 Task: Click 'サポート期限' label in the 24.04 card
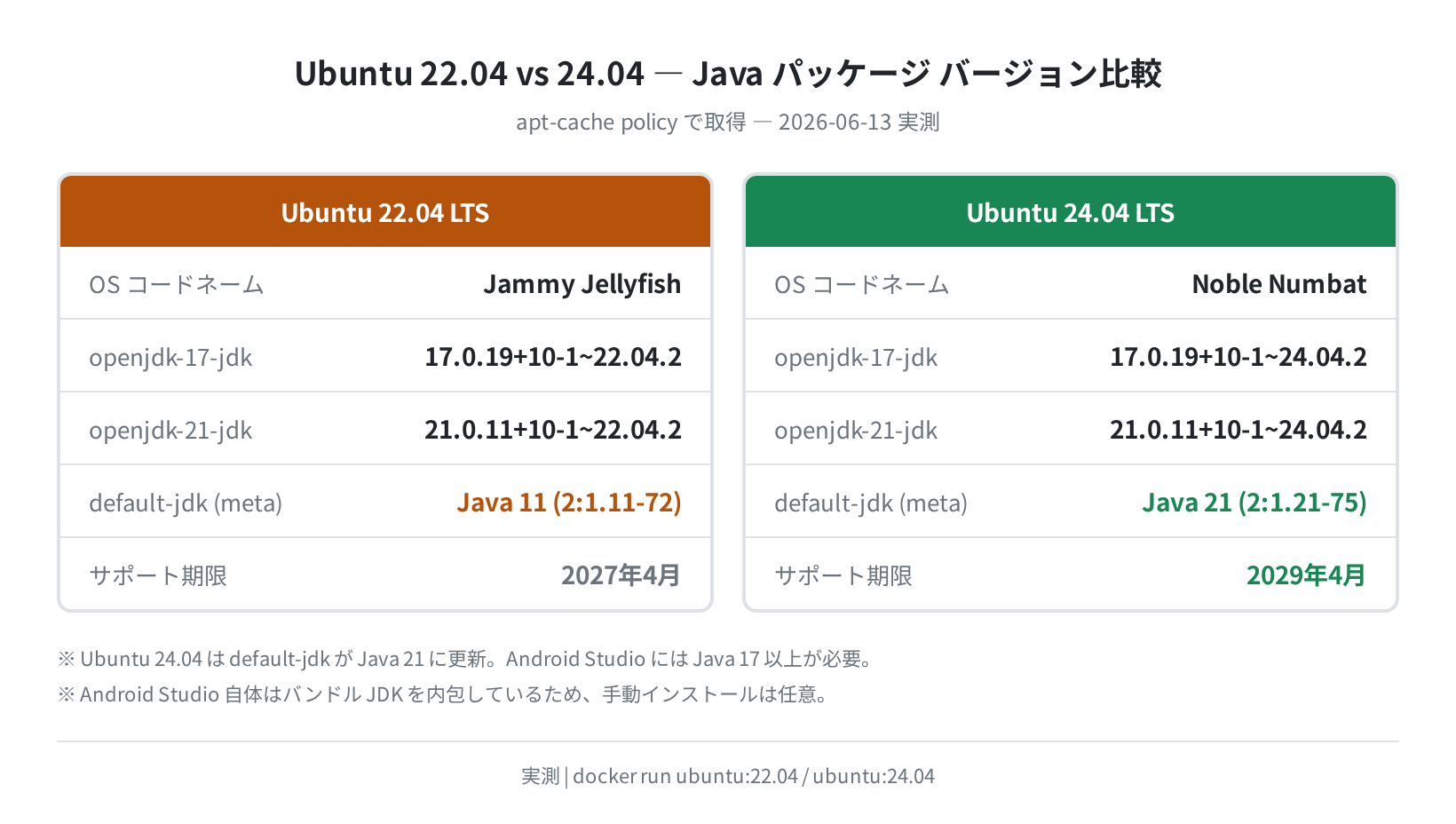(843, 575)
